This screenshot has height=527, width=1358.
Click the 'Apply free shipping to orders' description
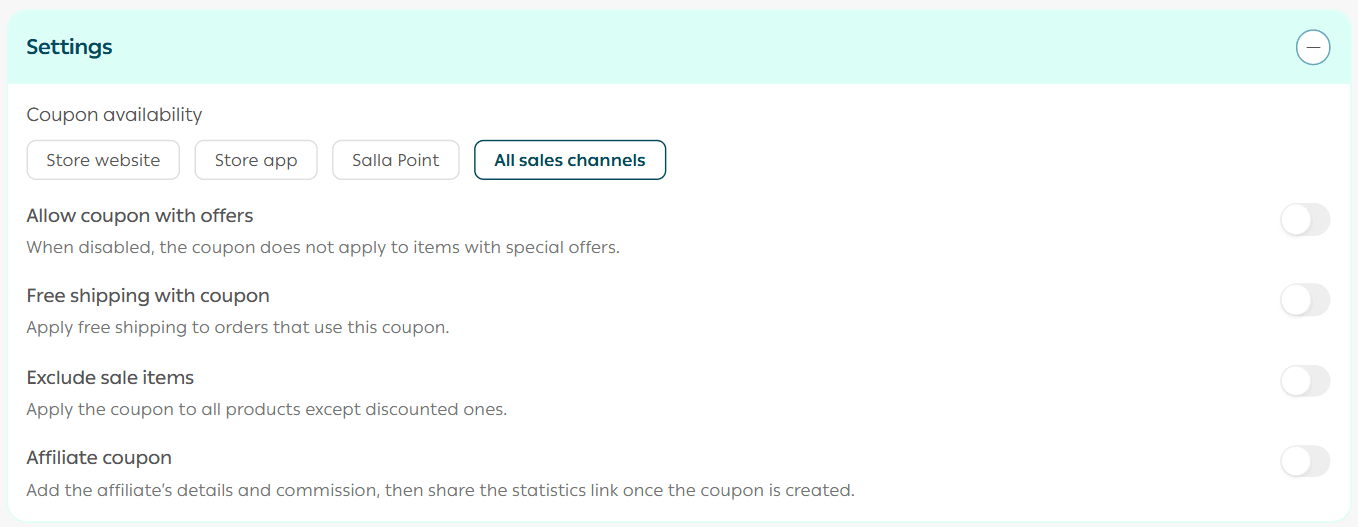click(237, 328)
